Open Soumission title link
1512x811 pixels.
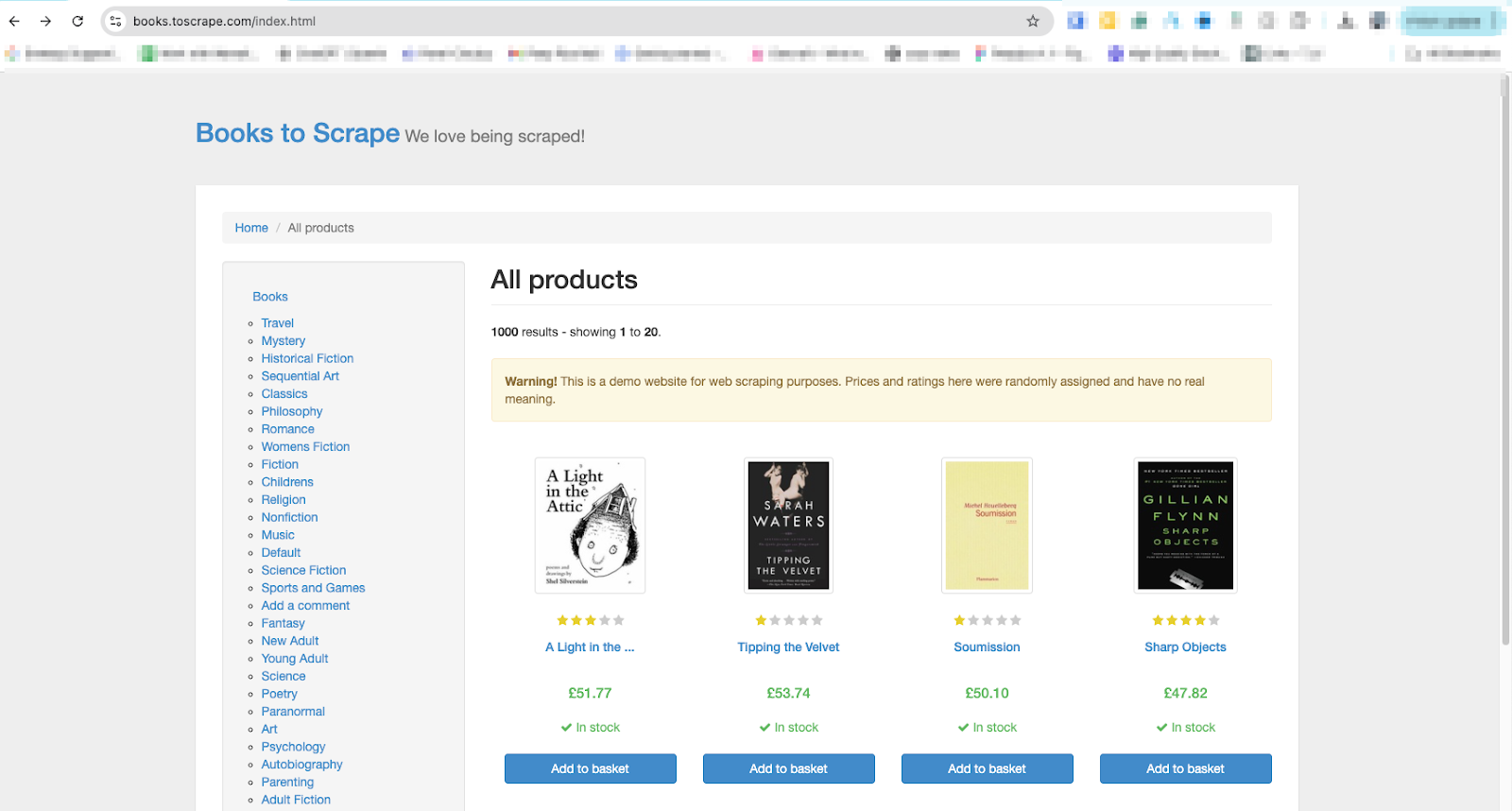tap(987, 647)
